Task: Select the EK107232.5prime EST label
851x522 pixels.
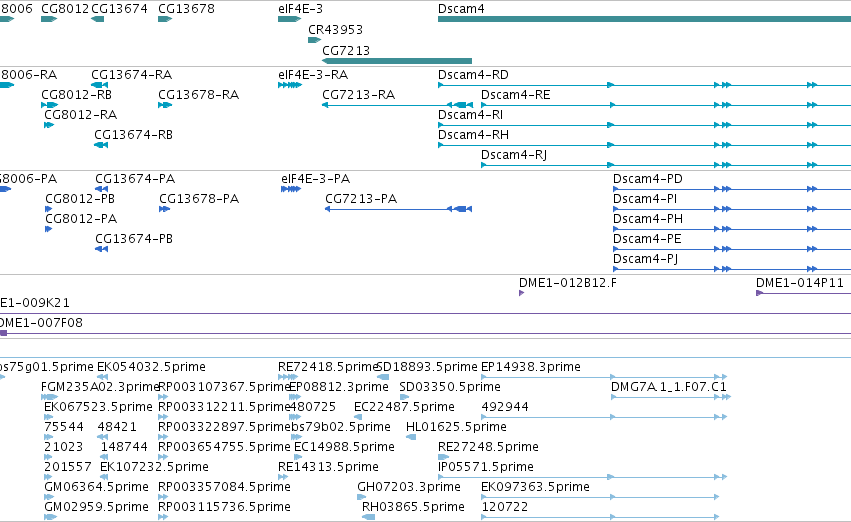Action: (154, 468)
